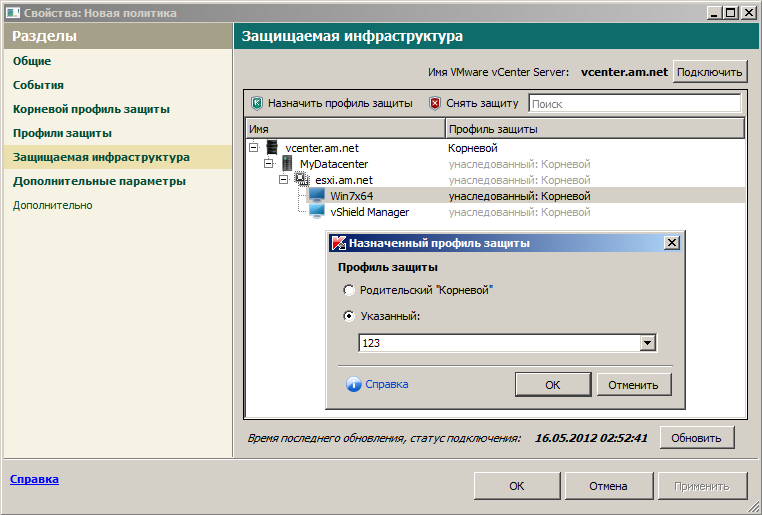Select the Указанный radio button
This screenshot has height=515, width=762.
pos(349,316)
